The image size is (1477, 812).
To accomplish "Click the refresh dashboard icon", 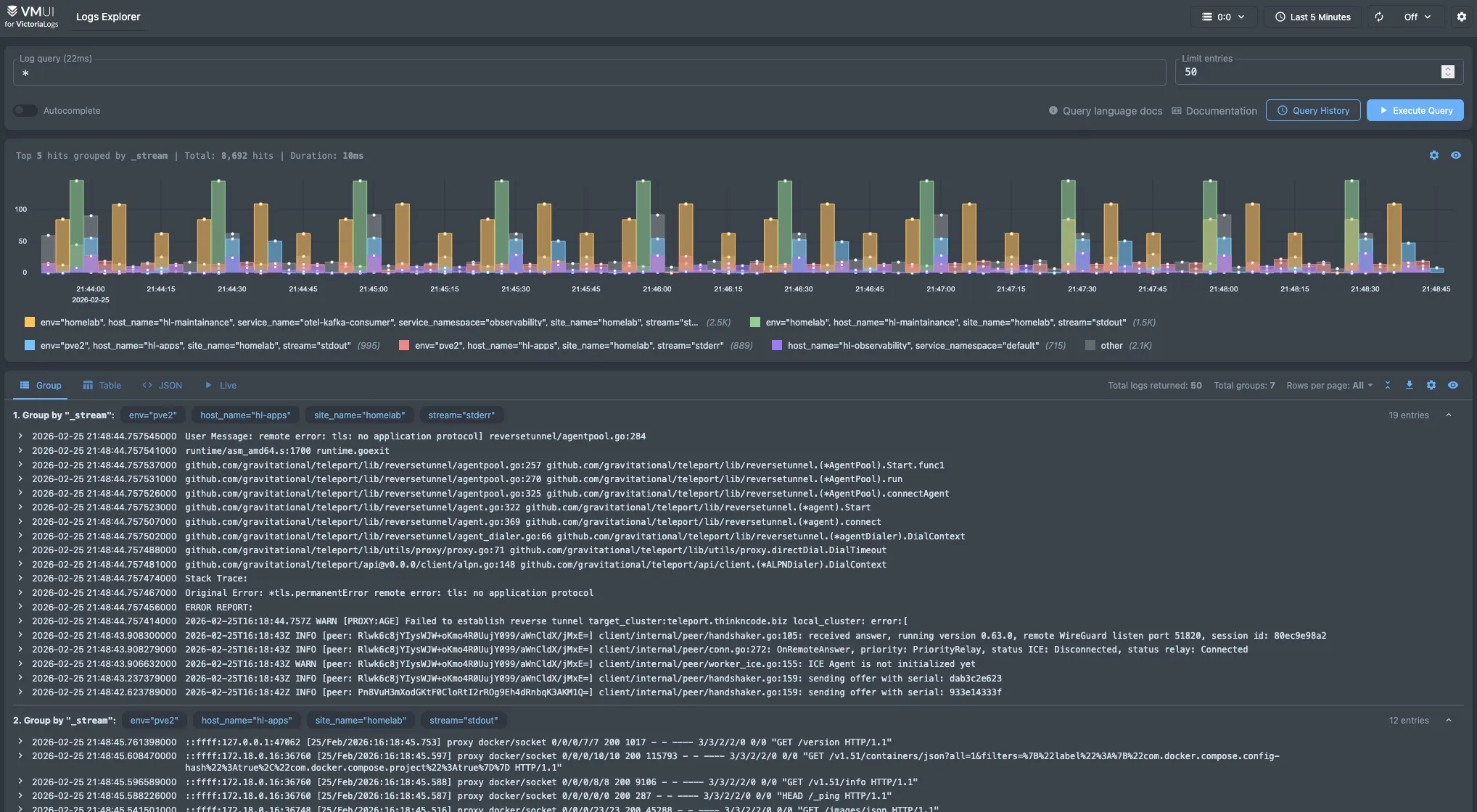I will pyautogui.click(x=1378, y=17).
